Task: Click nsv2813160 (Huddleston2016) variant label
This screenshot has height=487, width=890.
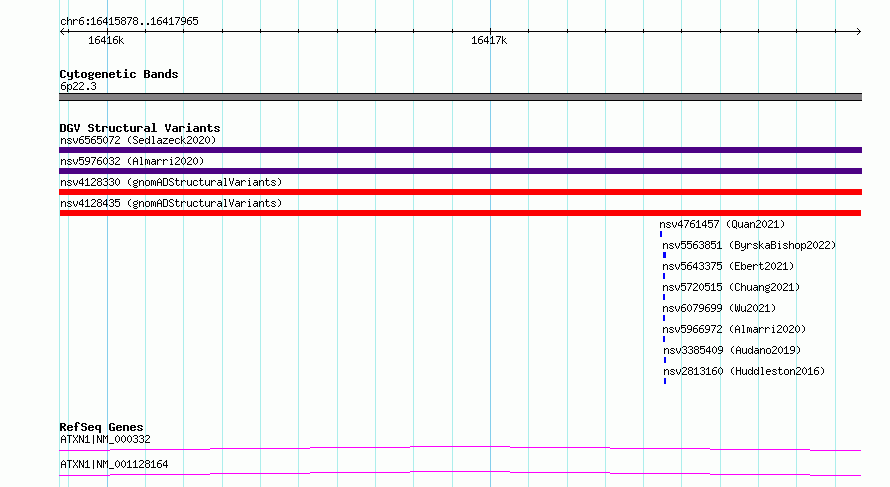Action: click(x=744, y=371)
